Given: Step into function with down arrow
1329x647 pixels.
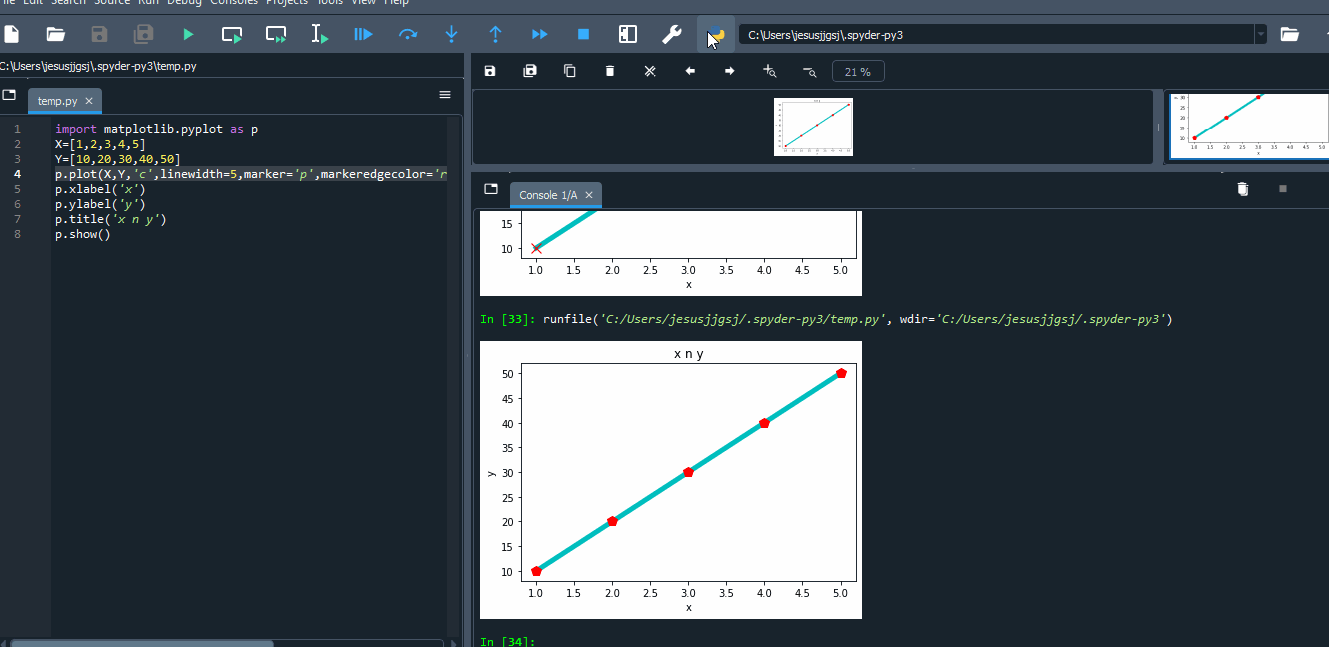Looking at the screenshot, I should click(451, 34).
